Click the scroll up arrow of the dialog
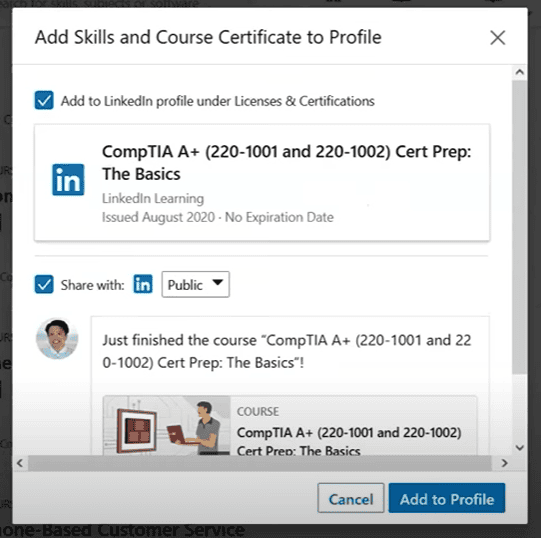This screenshot has width=541, height=538. [x=519, y=72]
